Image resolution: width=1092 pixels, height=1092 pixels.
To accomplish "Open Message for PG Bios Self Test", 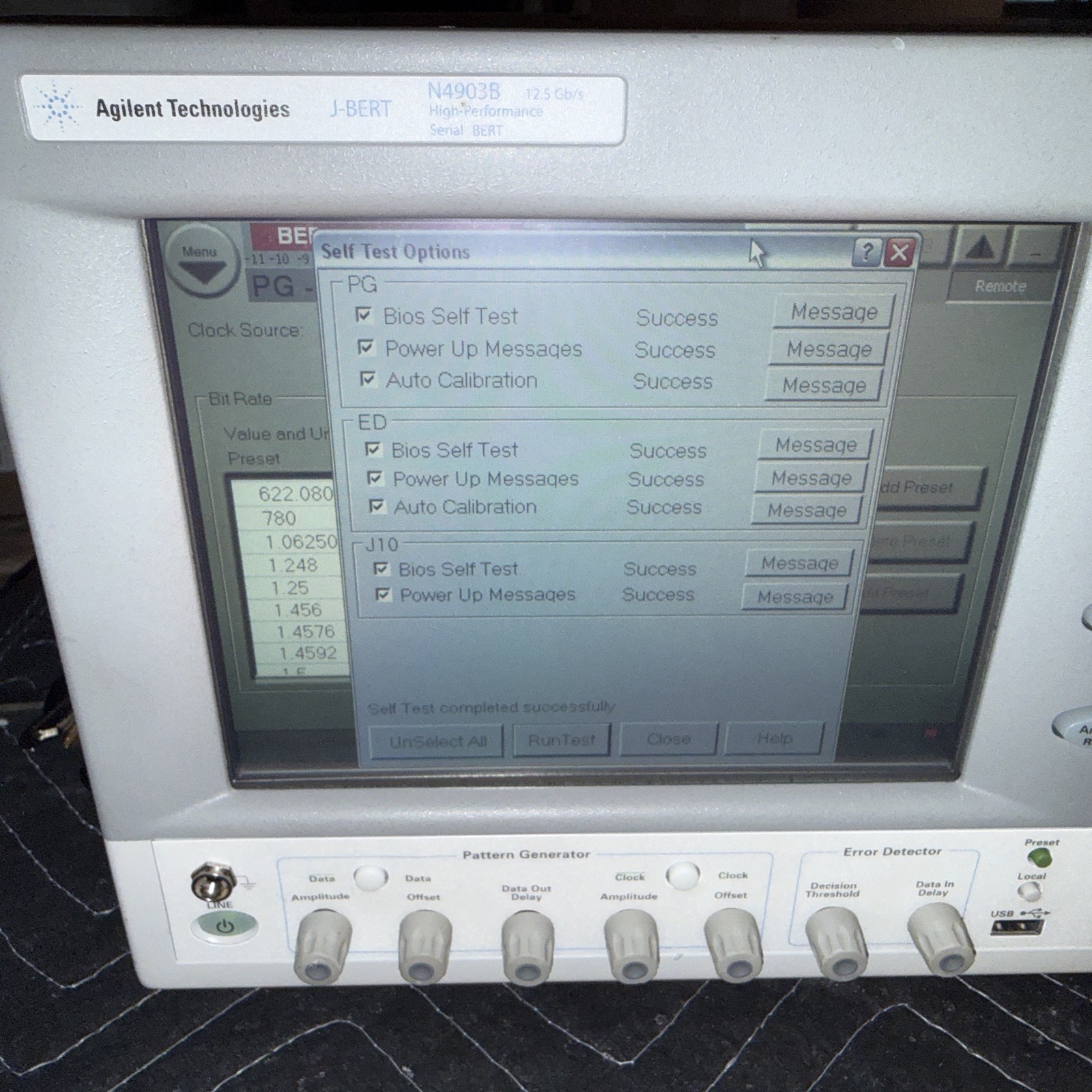I will [x=833, y=312].
